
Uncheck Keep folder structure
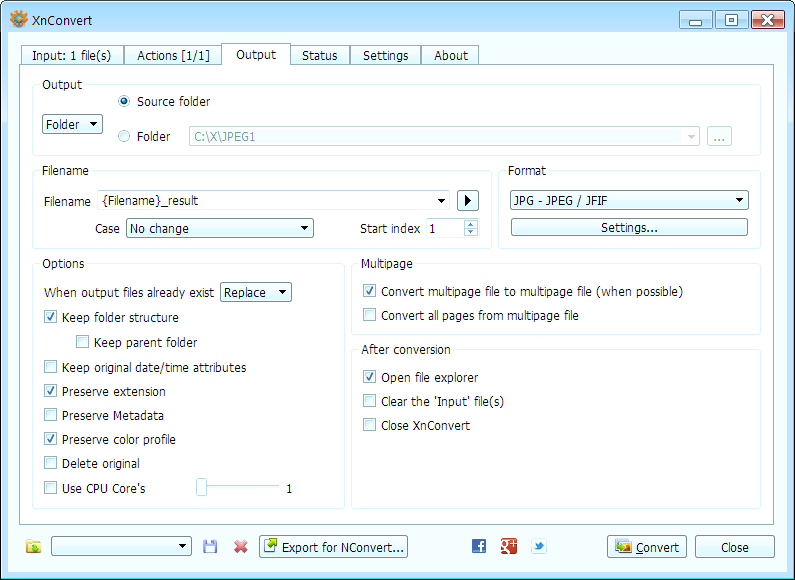(x=50, y=317)
